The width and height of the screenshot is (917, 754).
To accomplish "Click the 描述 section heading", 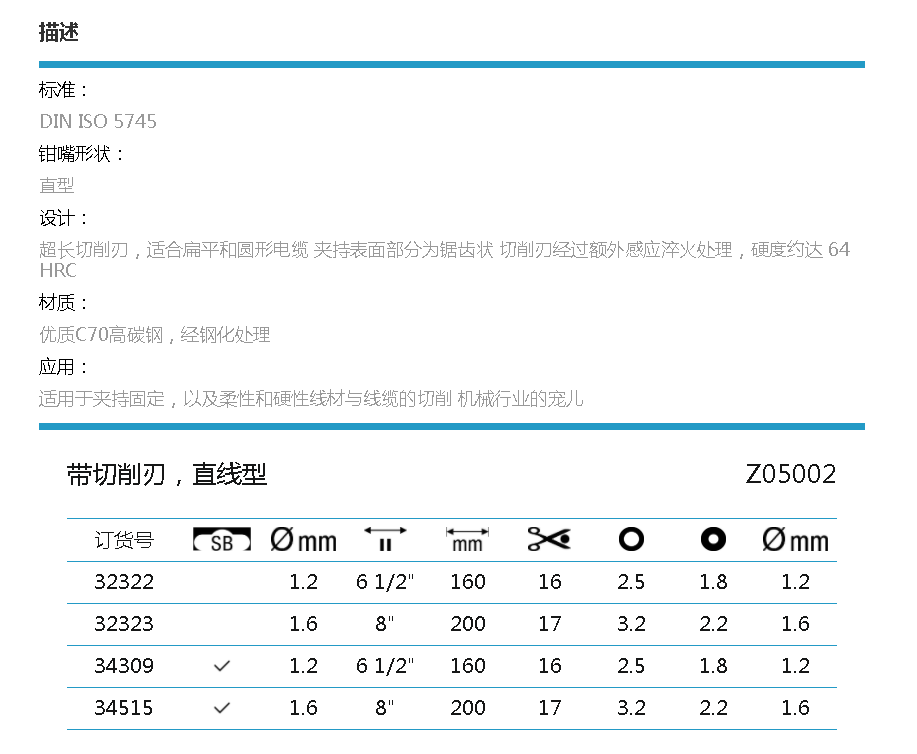I will coord(58,32).
